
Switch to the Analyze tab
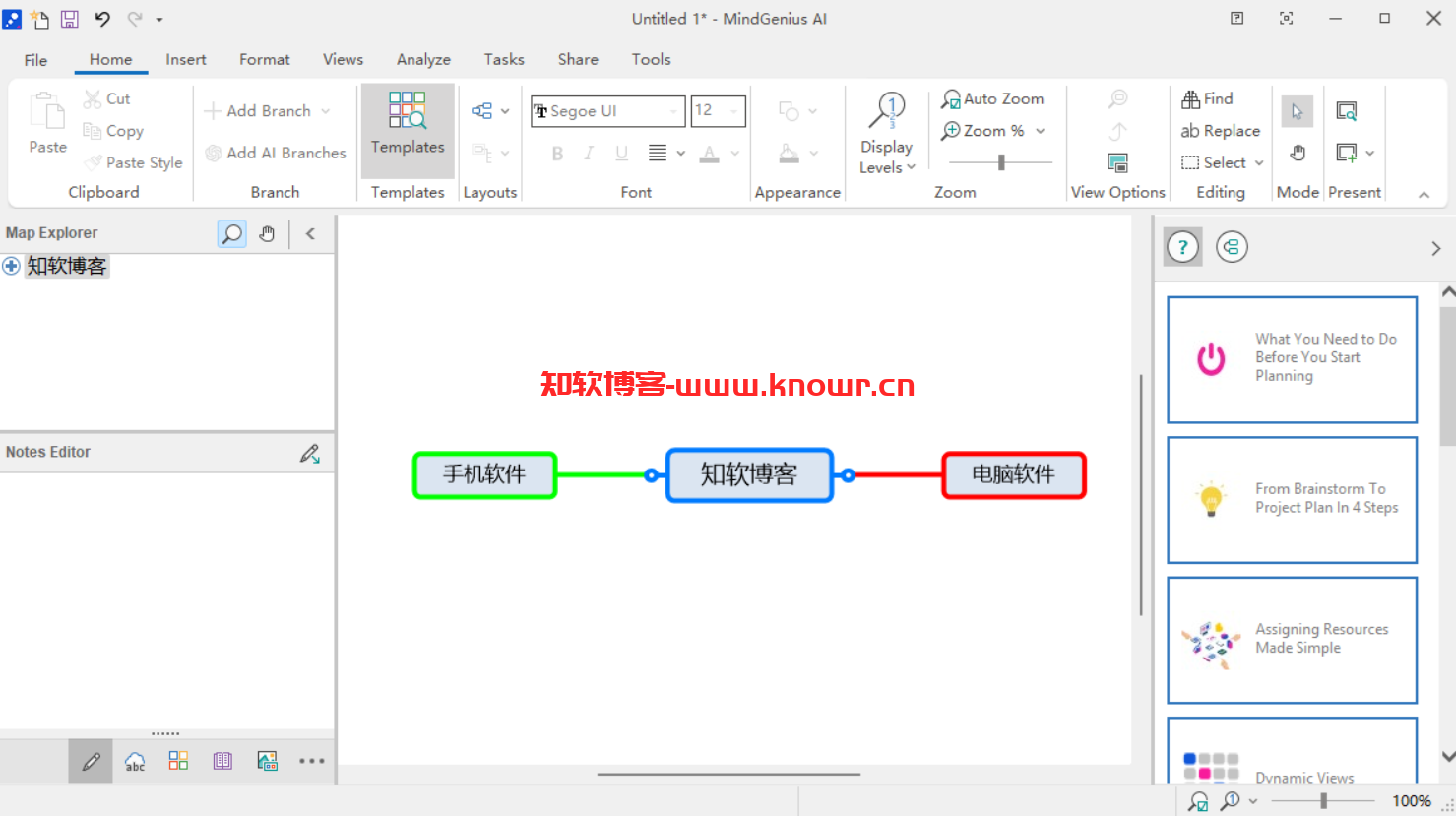point(423,59)
